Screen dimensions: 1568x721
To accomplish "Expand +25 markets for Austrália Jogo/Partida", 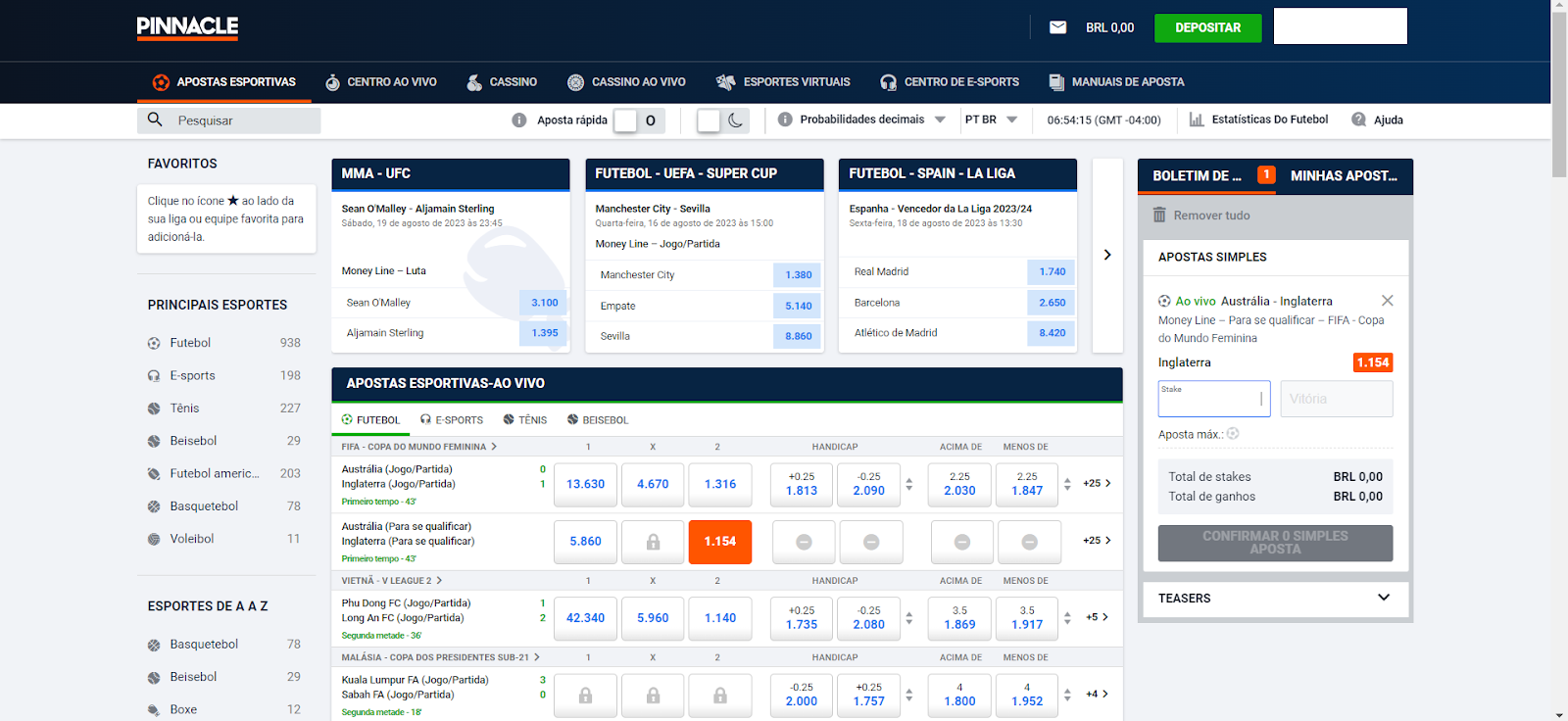I will pos(1097,484).
